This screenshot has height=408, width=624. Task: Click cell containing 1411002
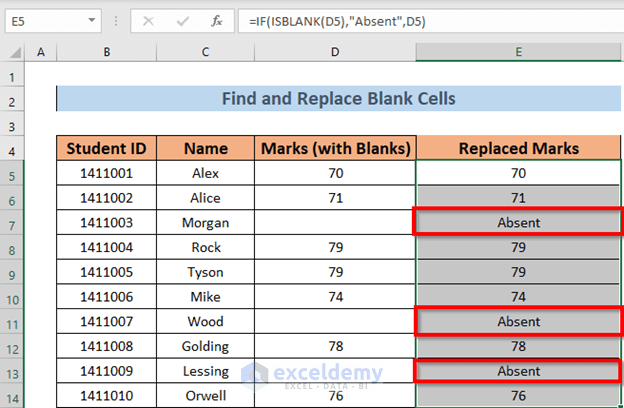tap(106, 198)
